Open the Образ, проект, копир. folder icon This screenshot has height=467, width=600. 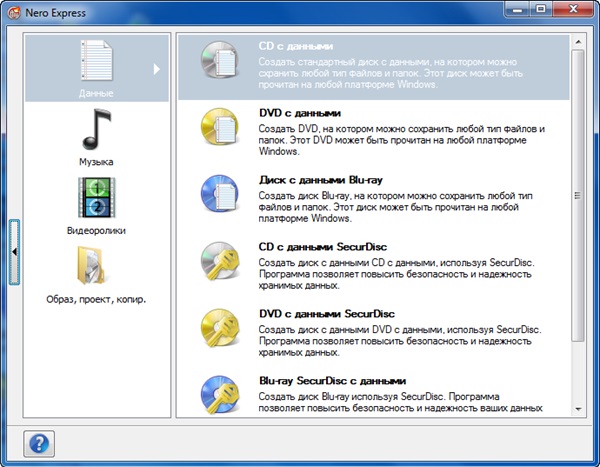92,266
